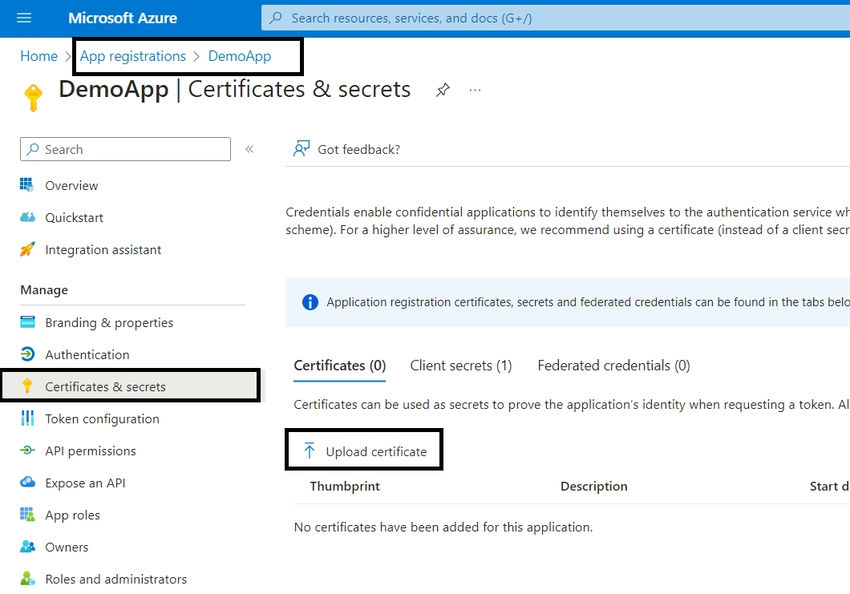The width and height of the screenshot is (850, 594).
Task: Open more options via the ellipsis
Action: [x=474, y=90]
